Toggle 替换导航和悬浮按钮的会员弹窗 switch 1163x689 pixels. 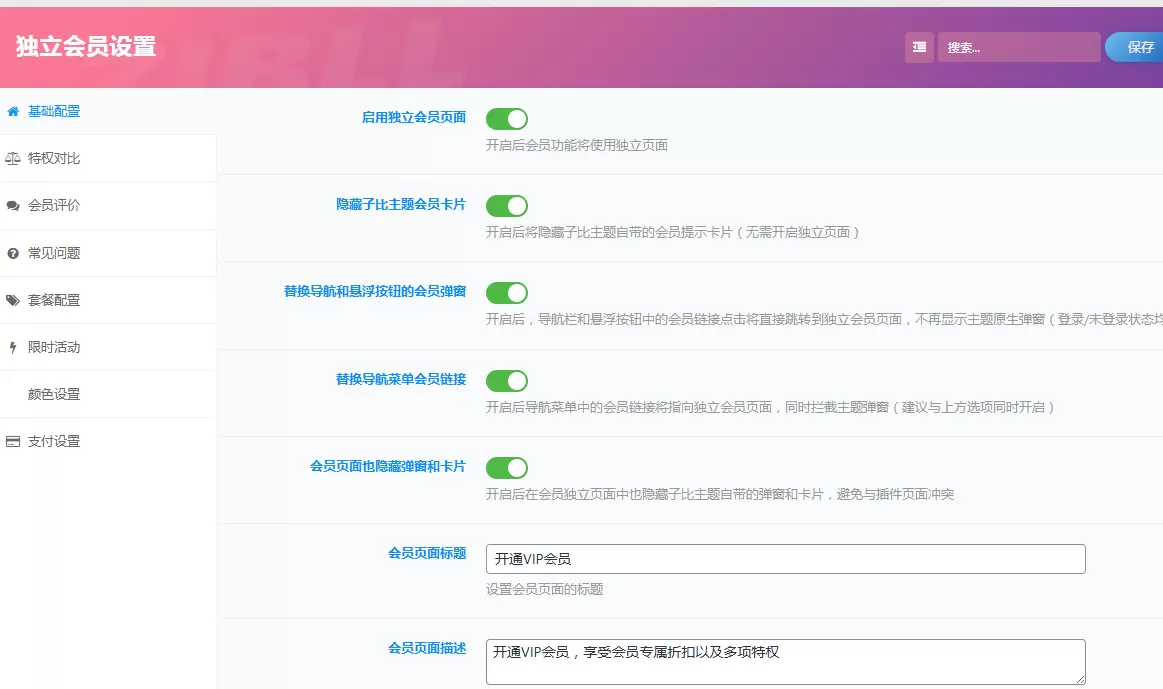(x=507, y=293)
